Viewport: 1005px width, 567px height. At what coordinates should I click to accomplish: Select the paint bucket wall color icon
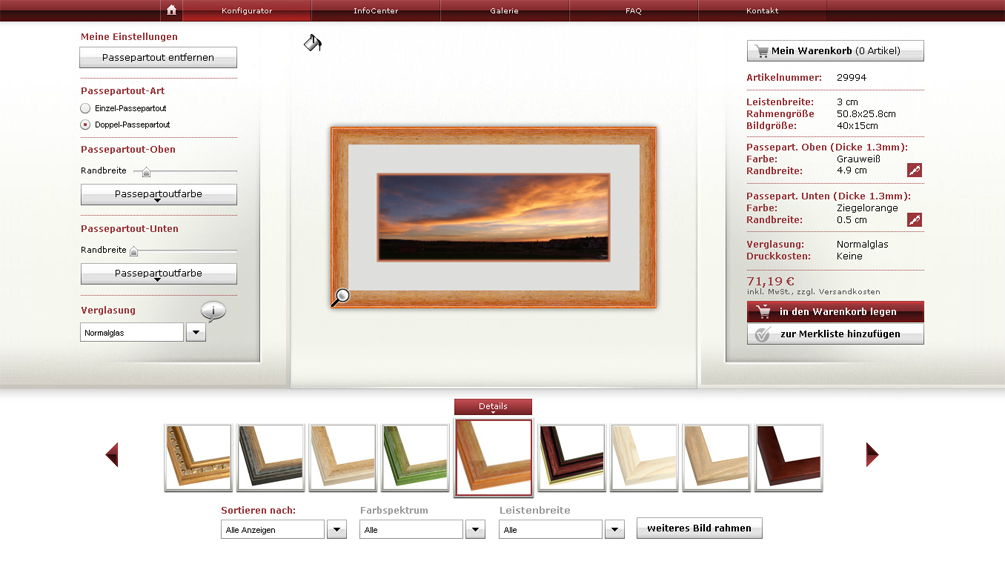(x=313, y=43)
